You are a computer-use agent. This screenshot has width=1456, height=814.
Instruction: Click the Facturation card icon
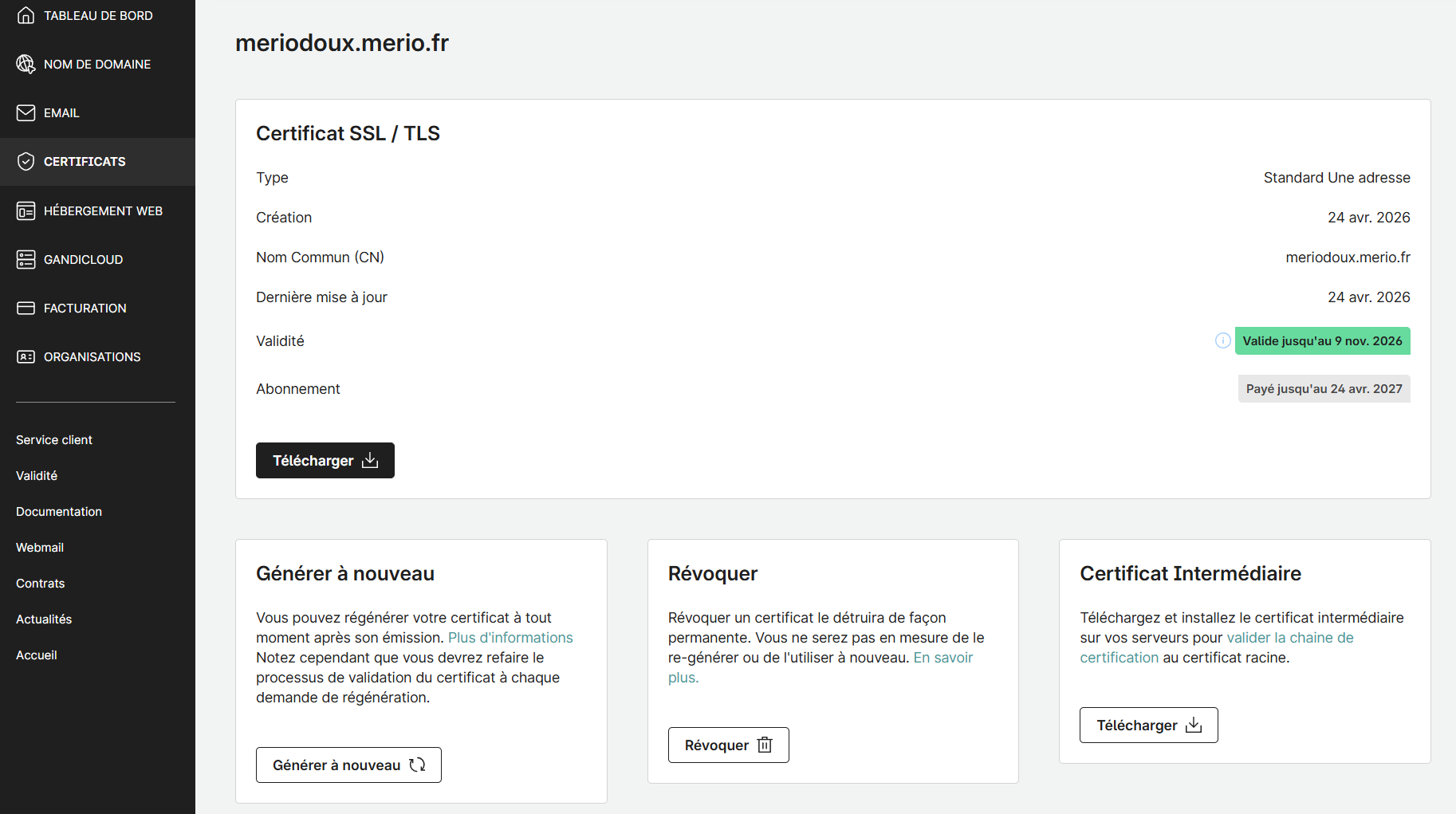[26, 309]
